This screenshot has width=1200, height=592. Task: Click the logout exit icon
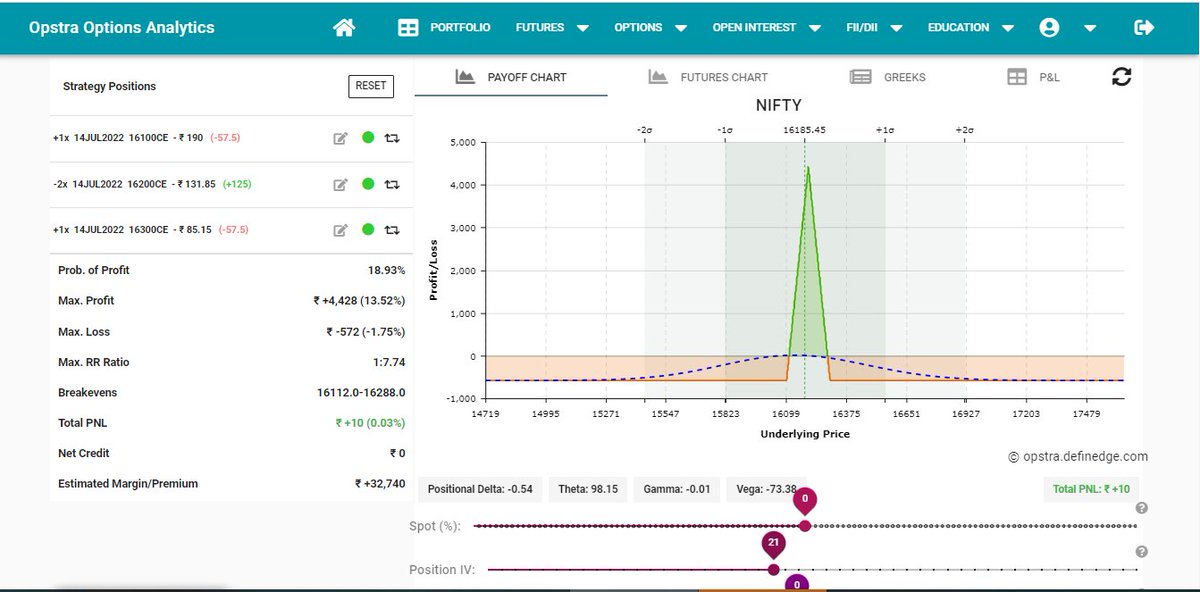[1145, 28]
